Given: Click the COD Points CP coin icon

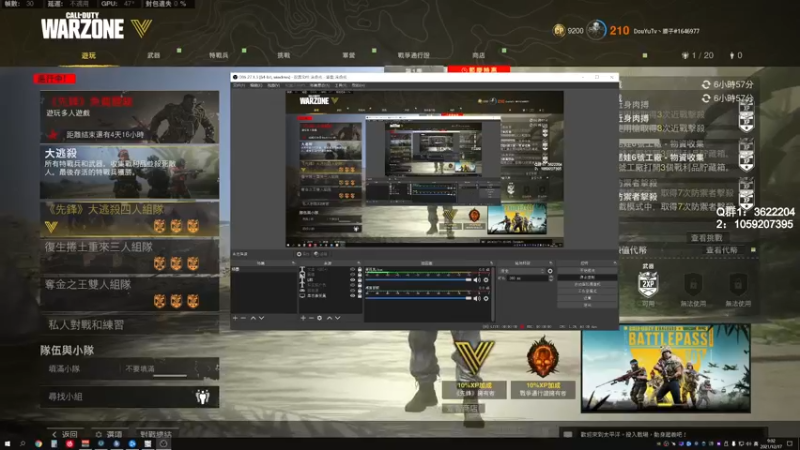Looking at the screenshot, I should click(x=559, y=31).
